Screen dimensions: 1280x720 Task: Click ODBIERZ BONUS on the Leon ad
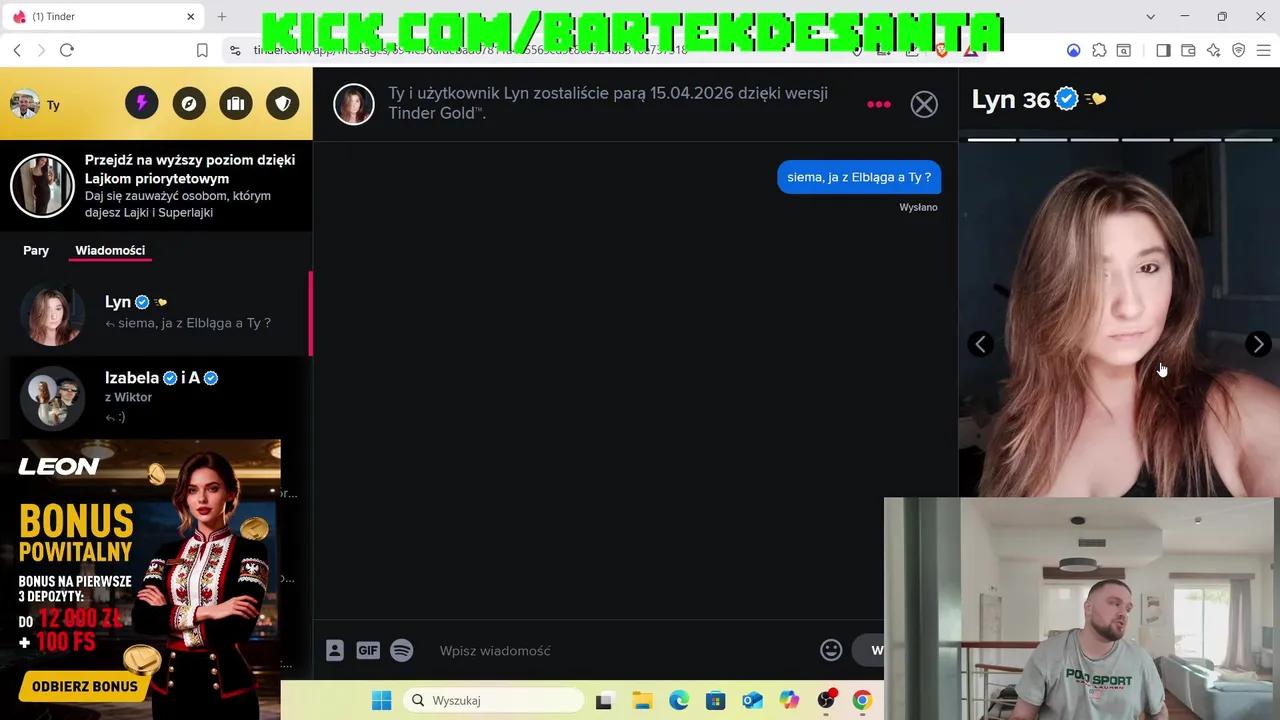(x=85, y=686)
